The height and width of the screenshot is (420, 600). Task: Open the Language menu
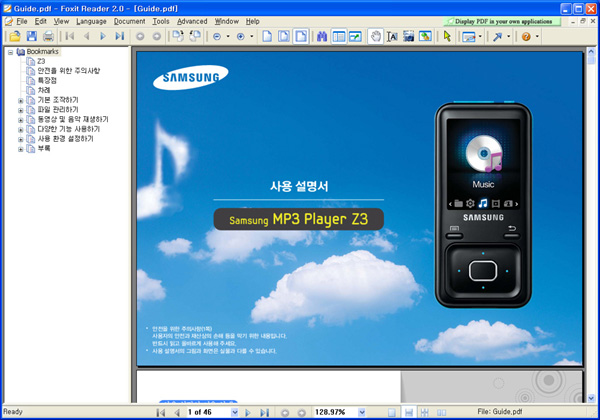[x=91, y=21]
